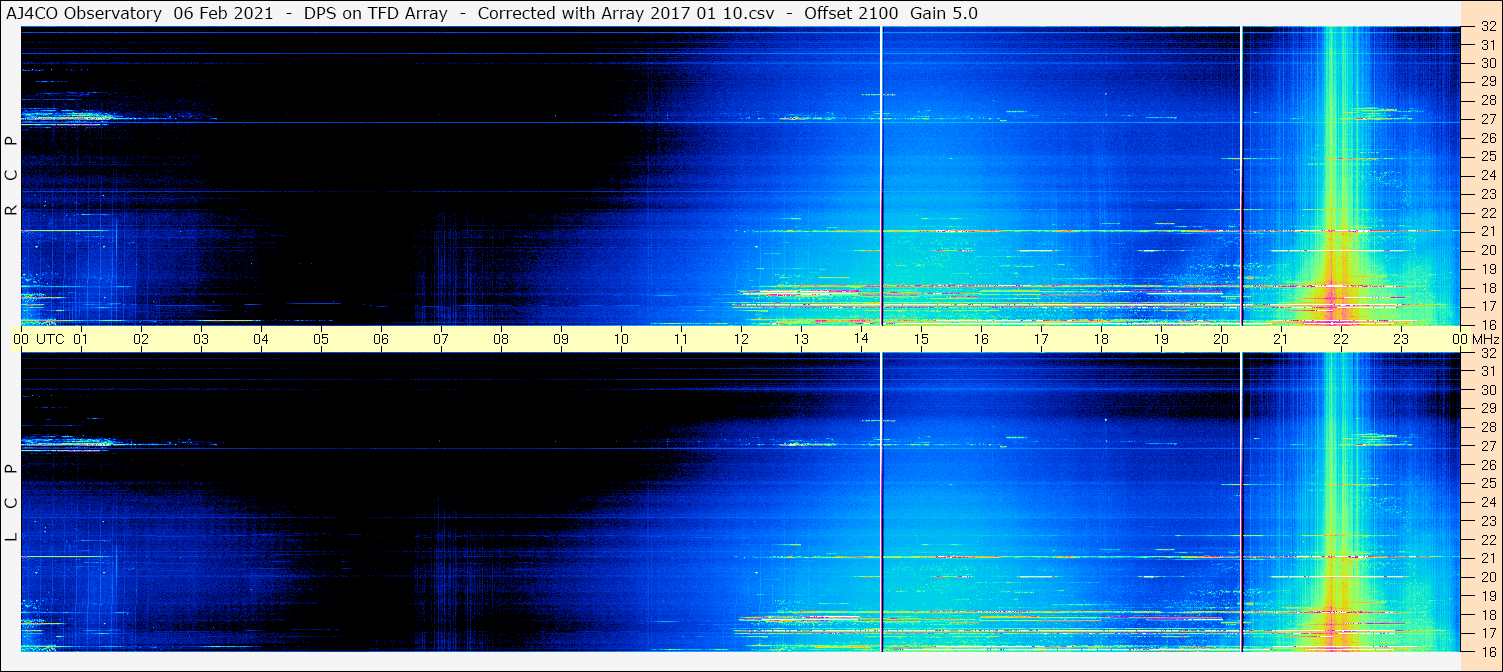Click the Offset 2100 text in header
Image resolution: width=1503 pixels, height=672 pixels.
coord(851,13)
